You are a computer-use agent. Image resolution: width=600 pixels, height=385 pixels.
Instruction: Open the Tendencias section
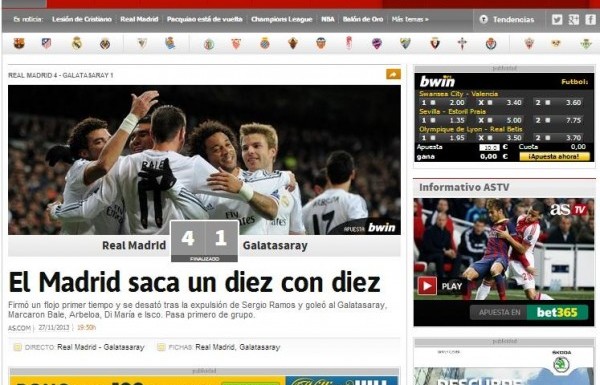(513, 20)
